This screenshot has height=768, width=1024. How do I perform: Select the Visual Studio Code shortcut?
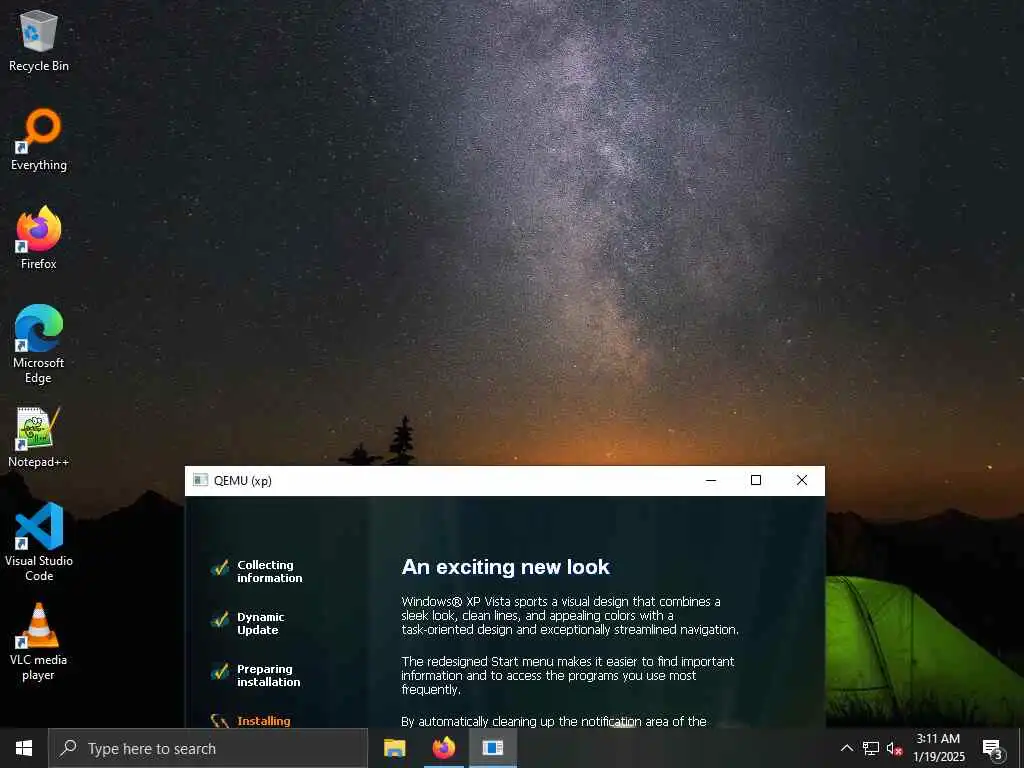tap(39, 542)
